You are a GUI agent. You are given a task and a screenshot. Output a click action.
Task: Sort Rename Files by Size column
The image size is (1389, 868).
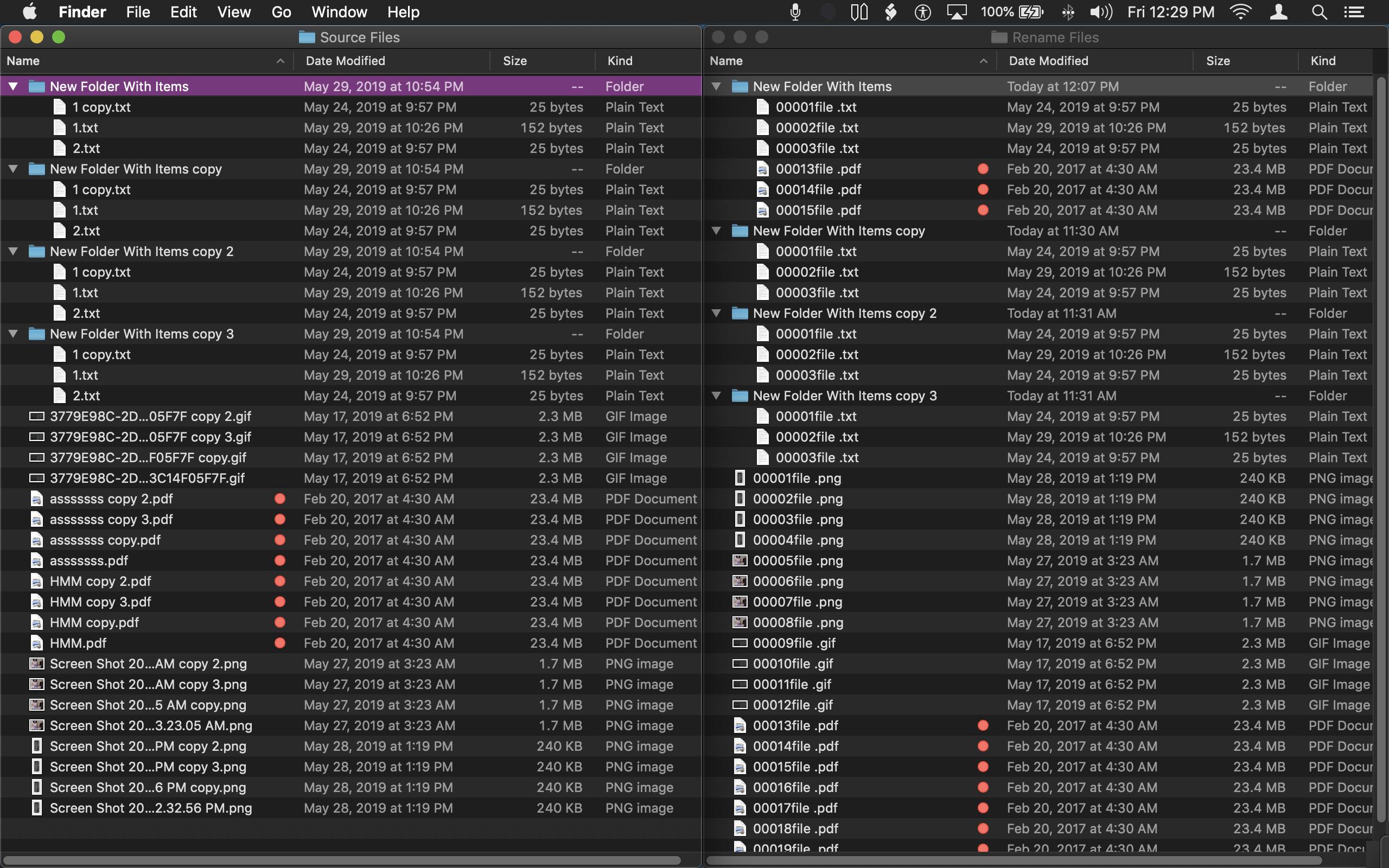point(1246,61)
